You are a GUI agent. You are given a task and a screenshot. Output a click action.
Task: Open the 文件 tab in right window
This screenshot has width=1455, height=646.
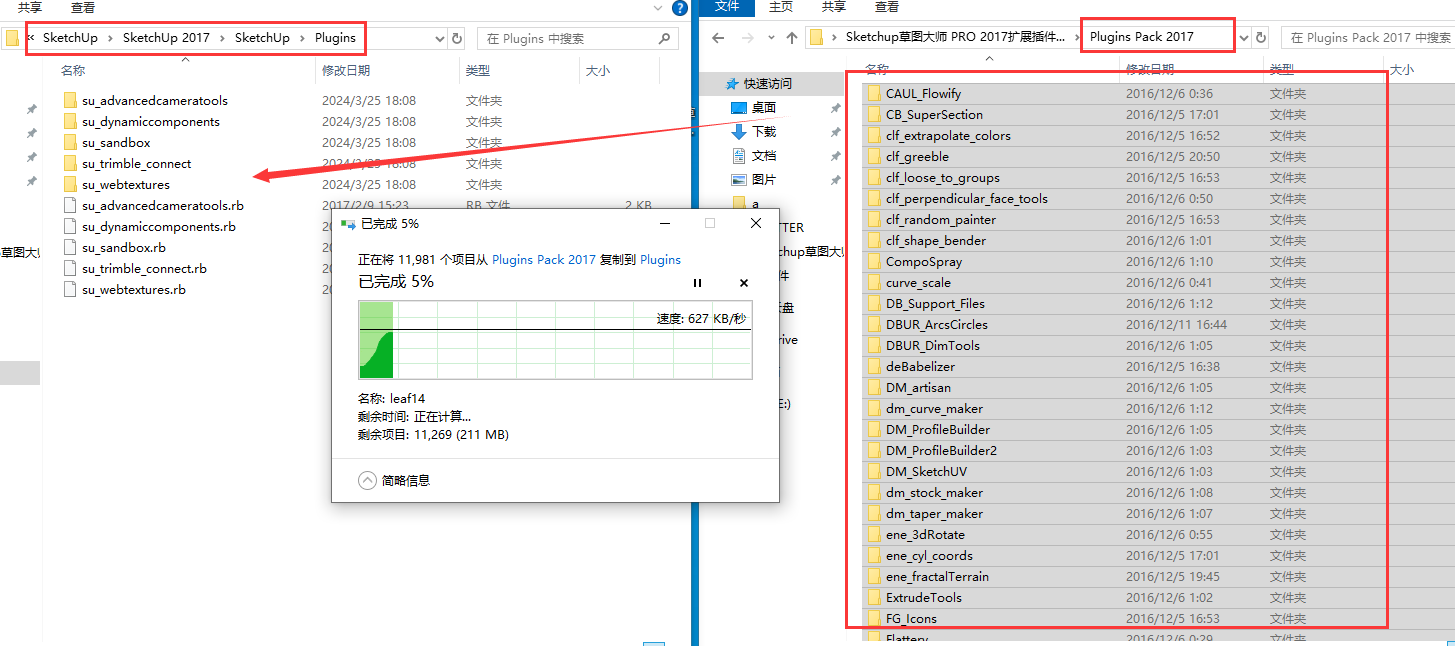click(x=727, y=7)
